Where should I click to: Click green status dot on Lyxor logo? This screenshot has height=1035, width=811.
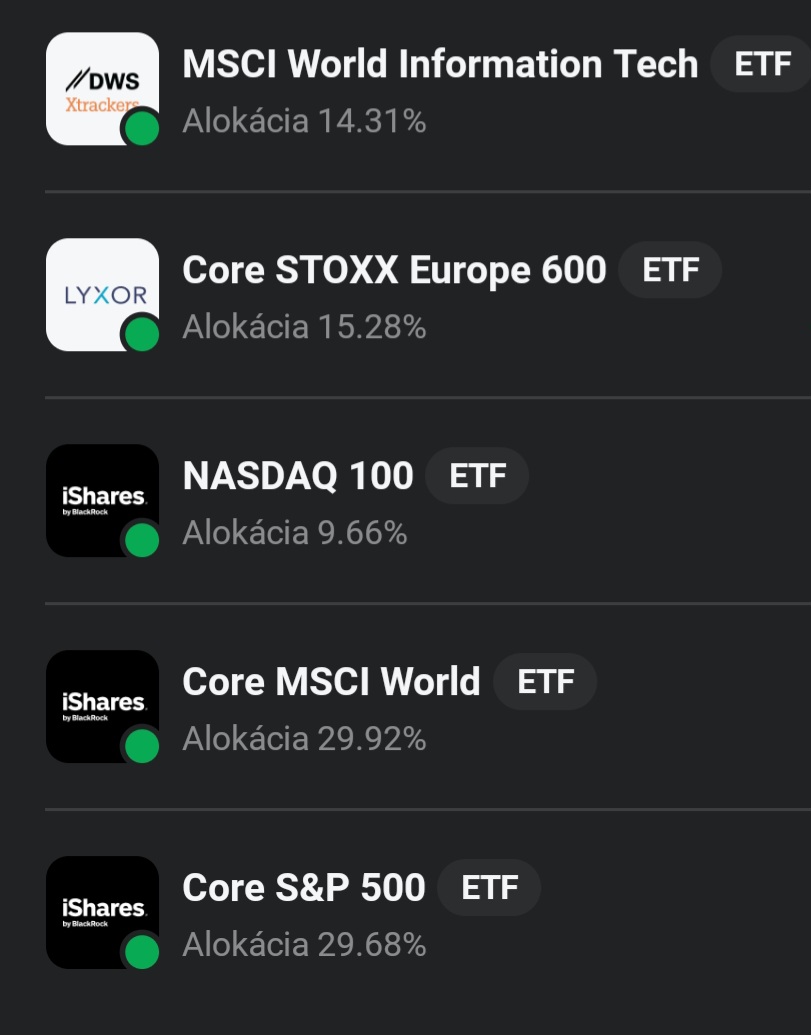[142, 335]
